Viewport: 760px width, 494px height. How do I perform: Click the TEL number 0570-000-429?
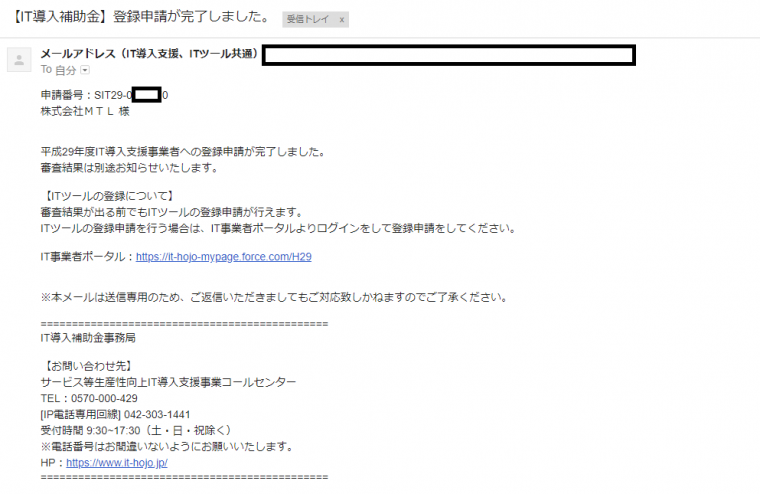click(104, 398)
